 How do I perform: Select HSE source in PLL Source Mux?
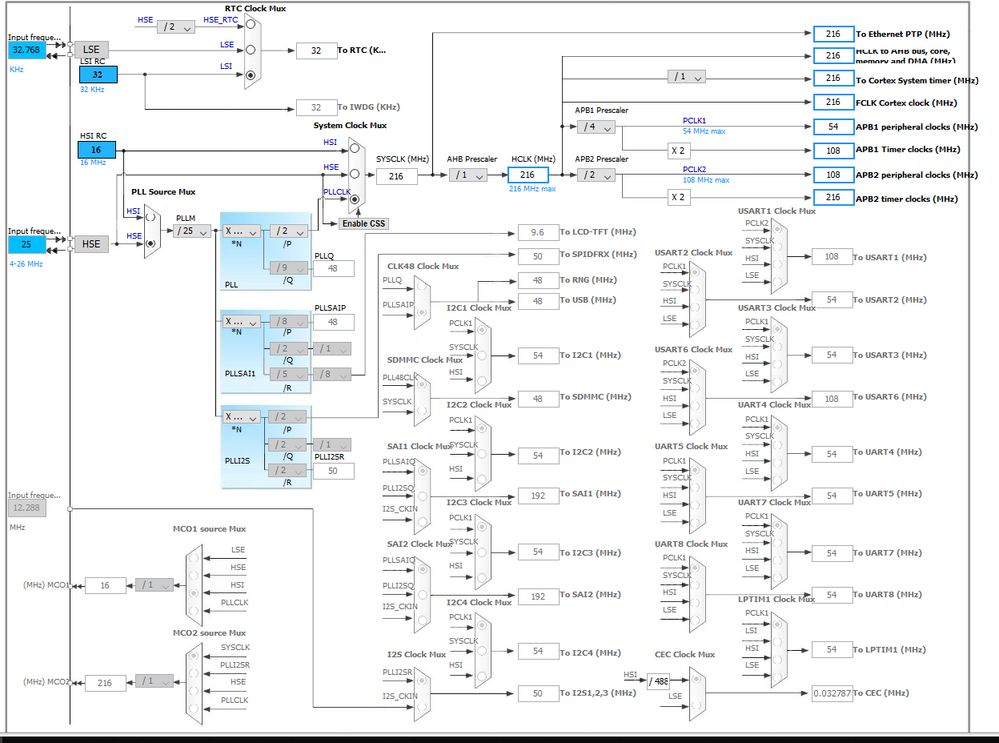(x=151, y=243)
